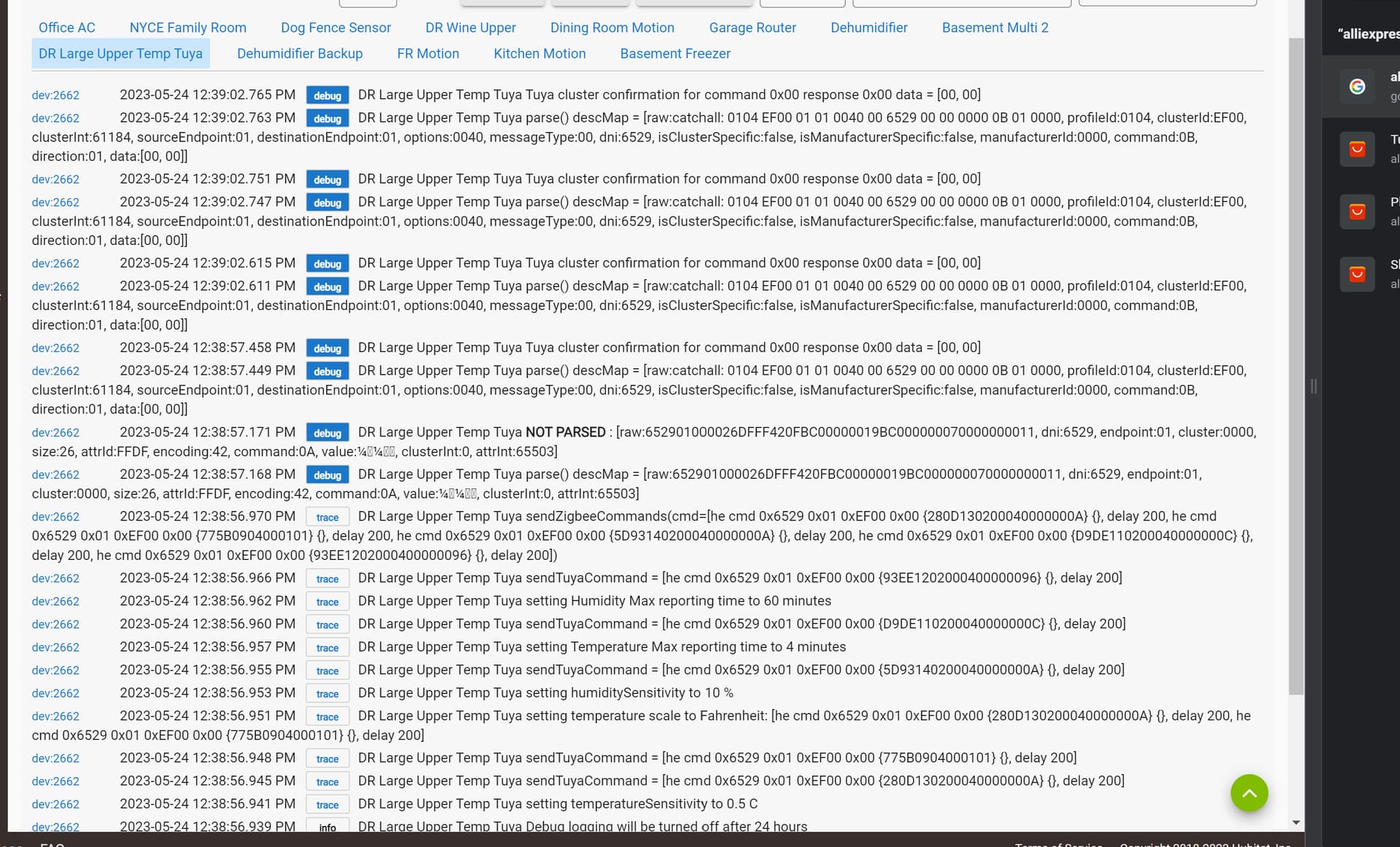The height and width of the screenshot is (847, 1400).
Task: Open dev:2662 link at 12:38:56.962 PM
Action: (55, 601)
